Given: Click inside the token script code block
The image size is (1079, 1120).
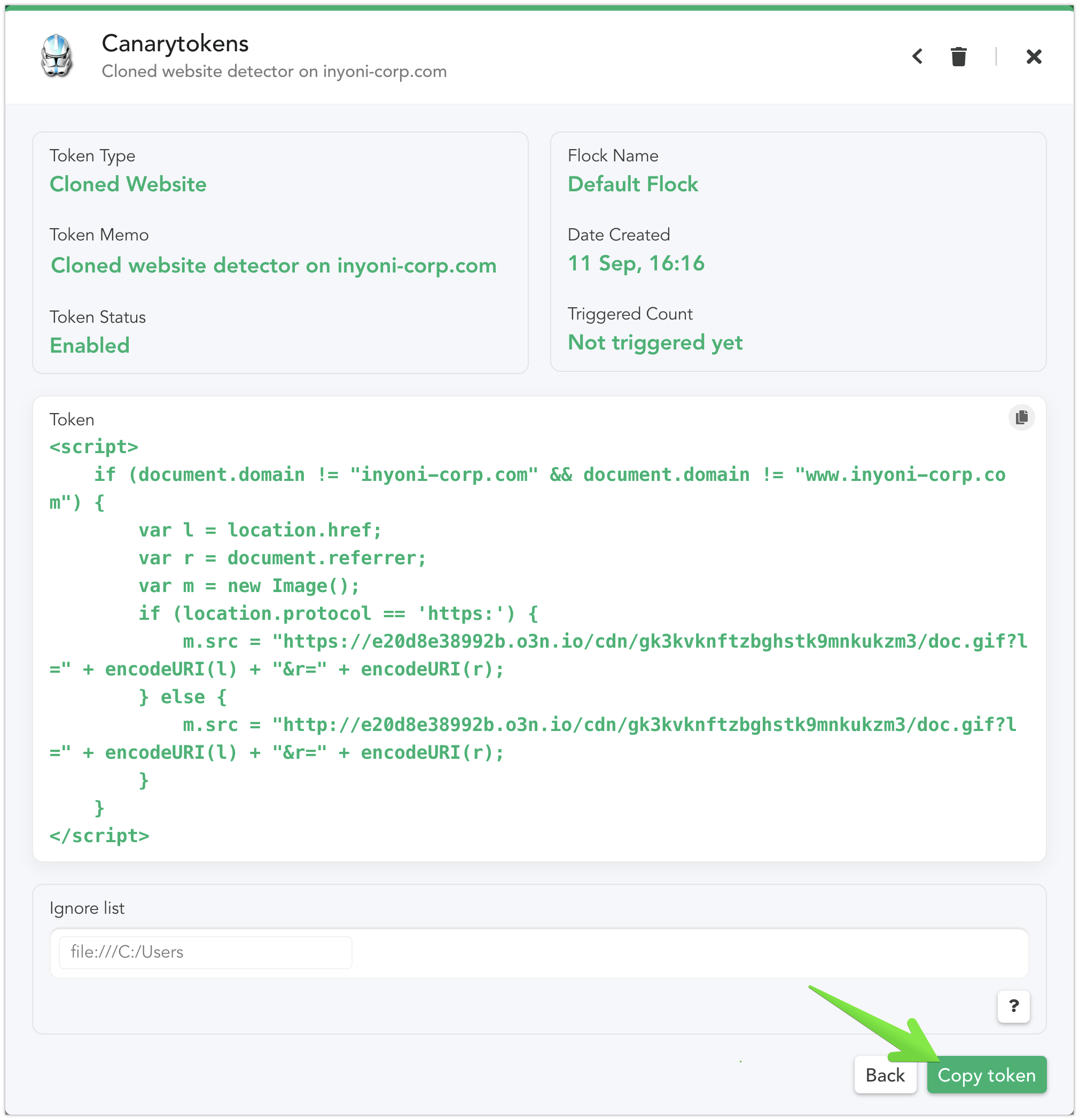Looking at the screenshot, I should click(538, 641).
